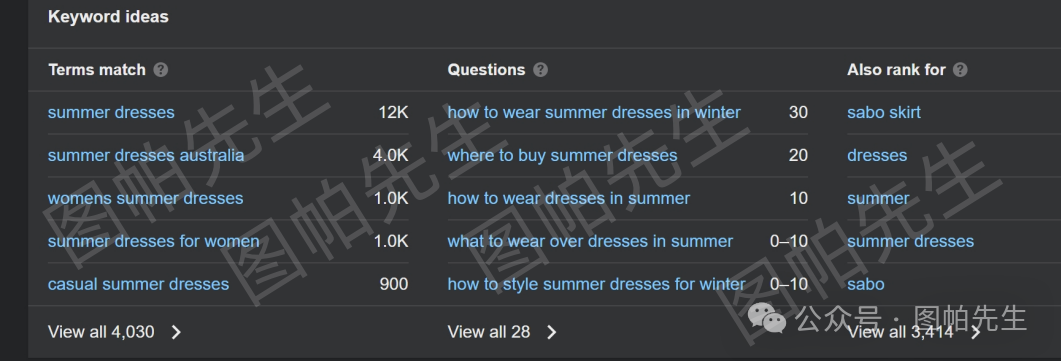Click View all 28 questions text

[489, 332]
